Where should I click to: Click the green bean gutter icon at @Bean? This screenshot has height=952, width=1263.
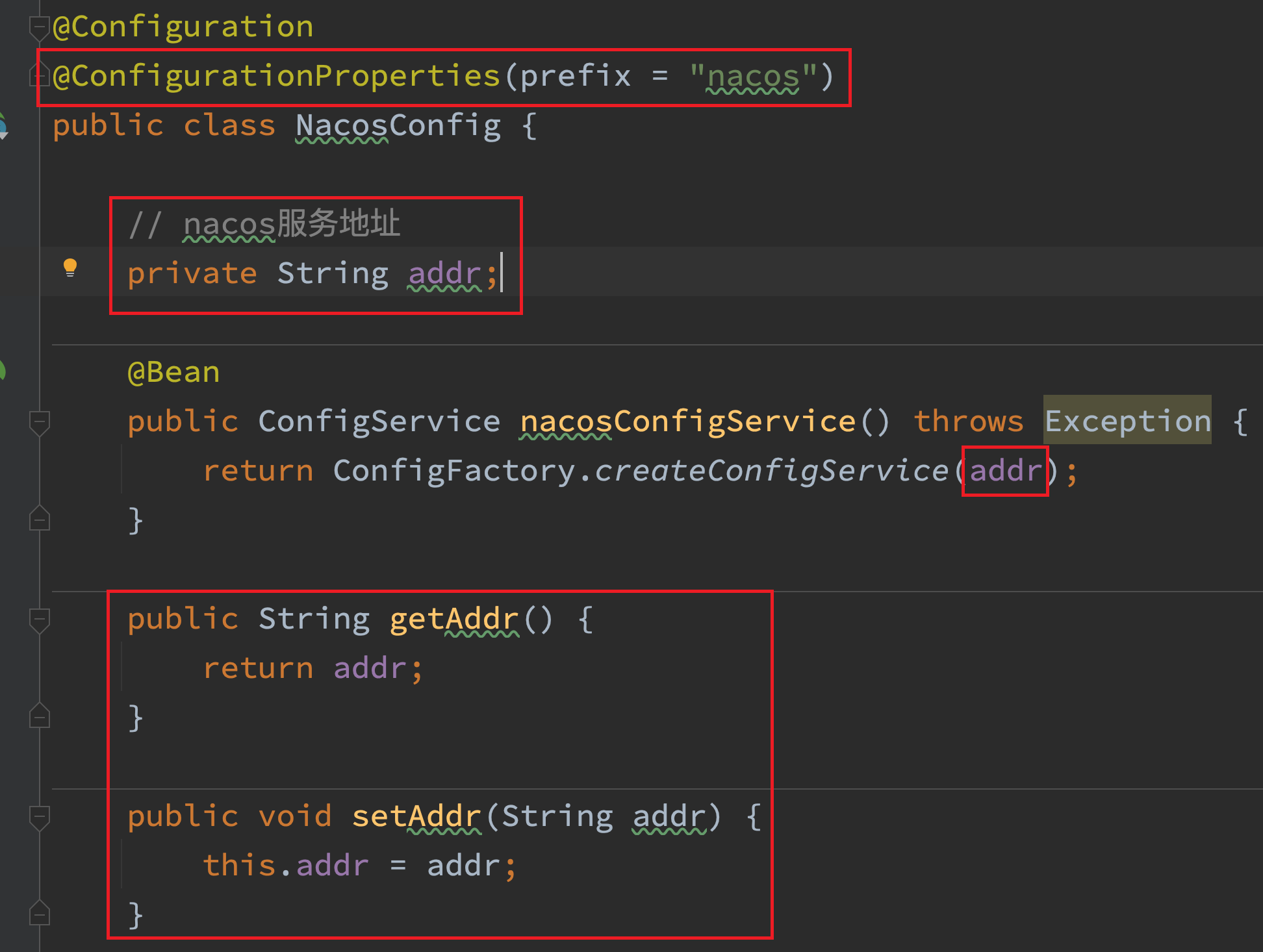pos(2,370)
